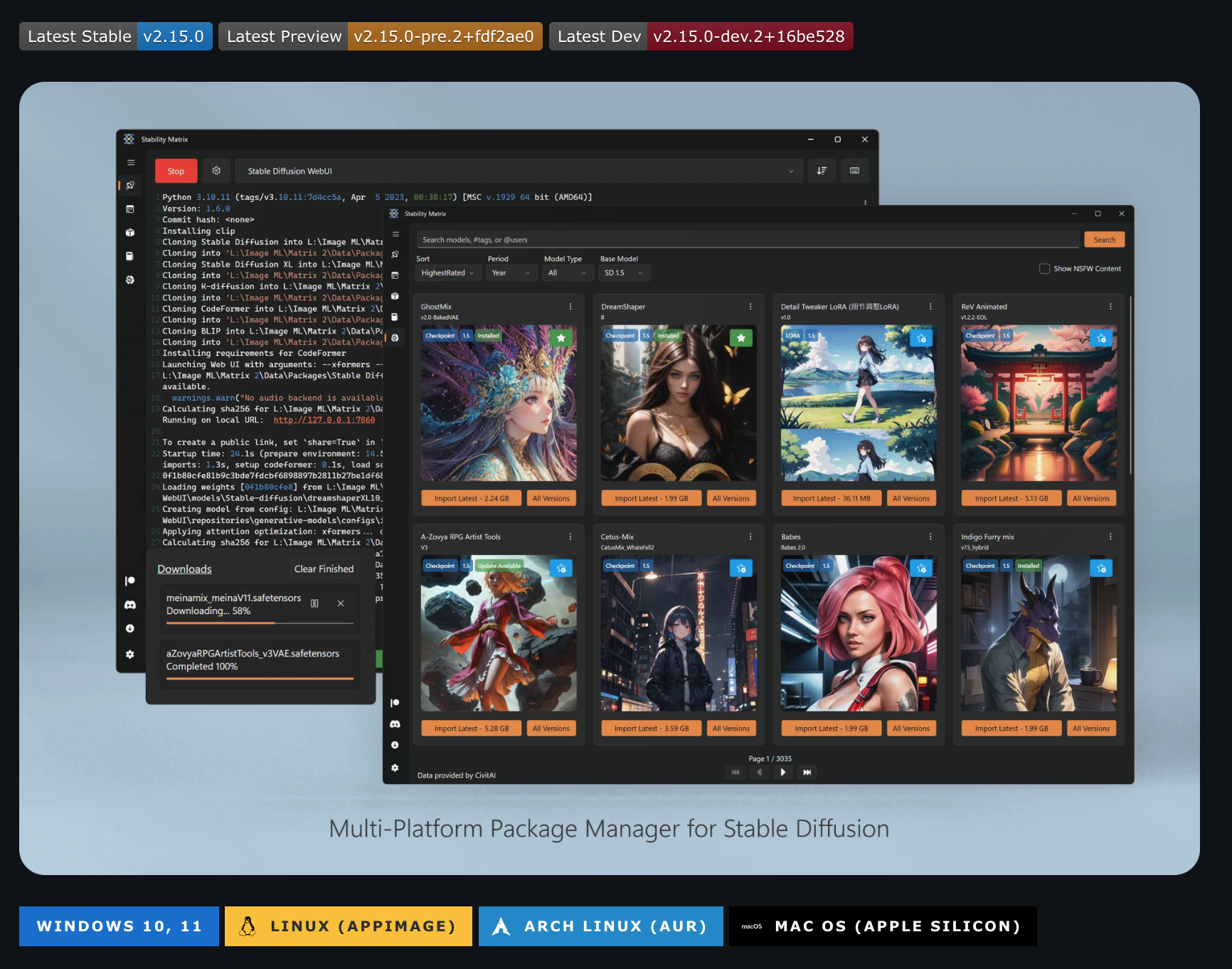
Task: Click the aZovyaRPGArtistTools completed progress bar
Action: (x=260, y=678)
